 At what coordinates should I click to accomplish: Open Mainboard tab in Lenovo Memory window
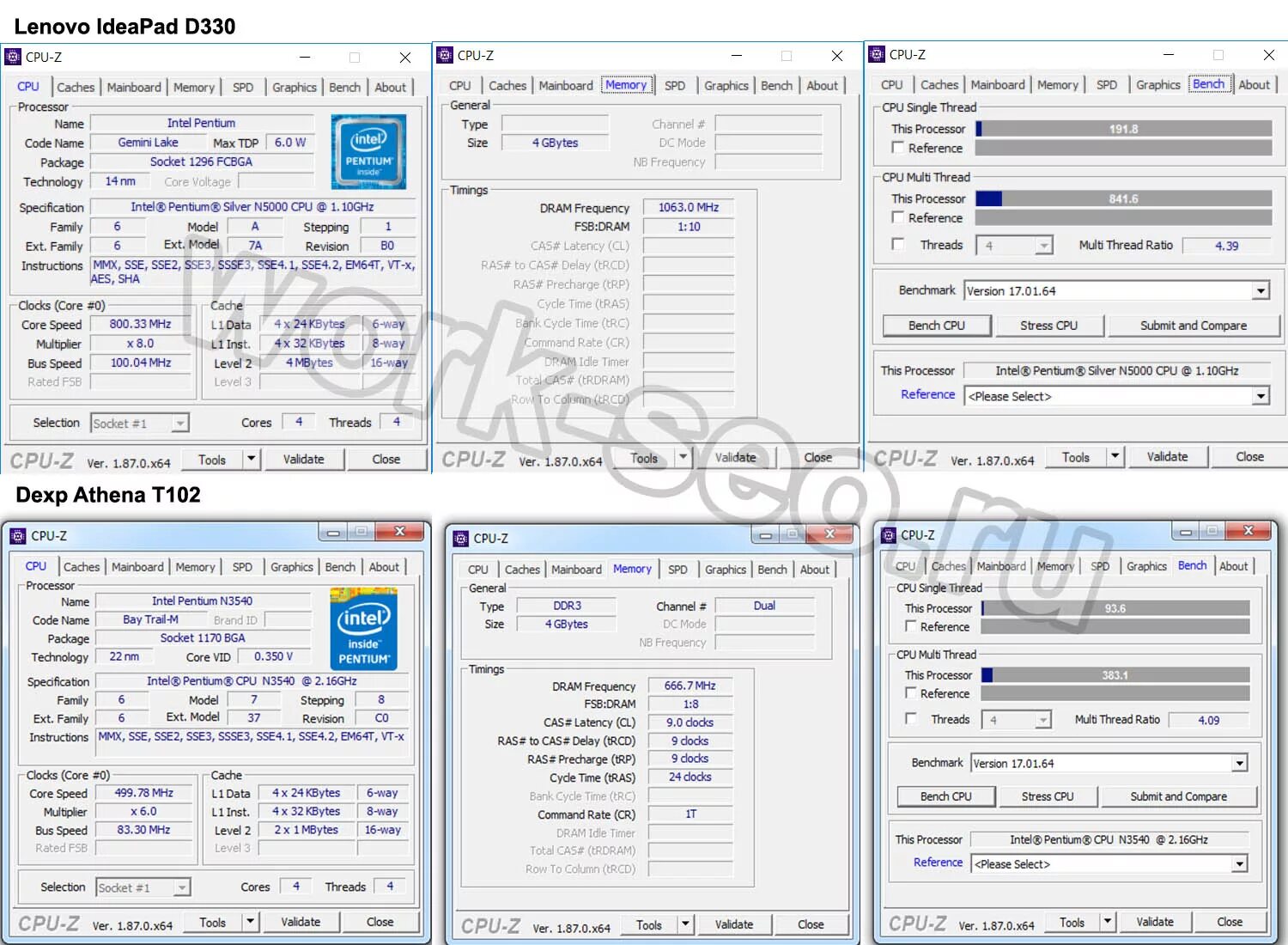click(566, 85)
